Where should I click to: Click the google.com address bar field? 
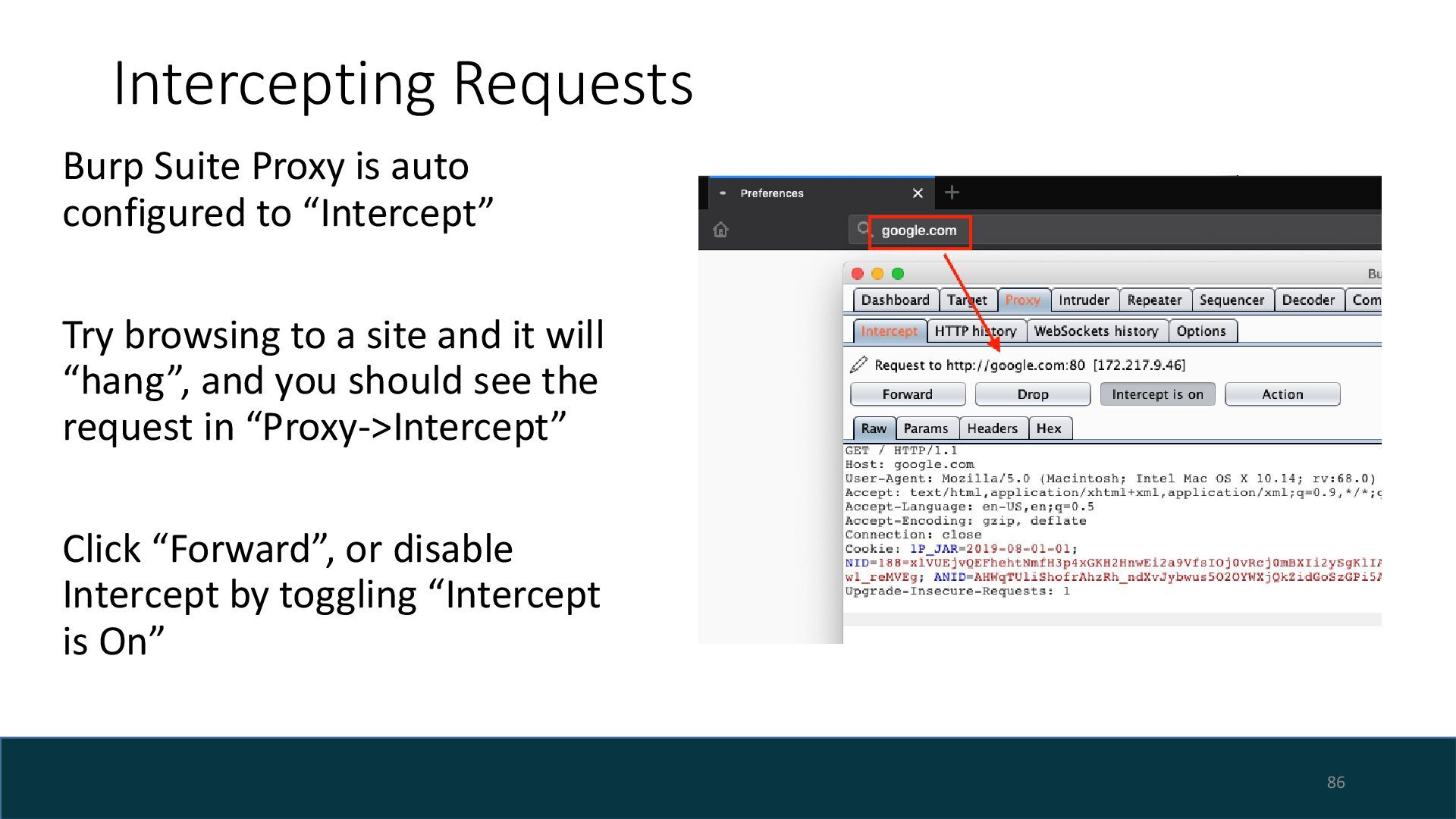point(919,231)
